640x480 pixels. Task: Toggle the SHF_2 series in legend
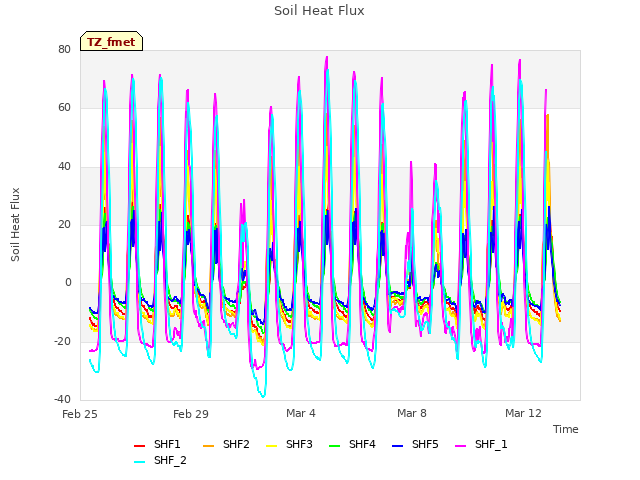[160, 460]
